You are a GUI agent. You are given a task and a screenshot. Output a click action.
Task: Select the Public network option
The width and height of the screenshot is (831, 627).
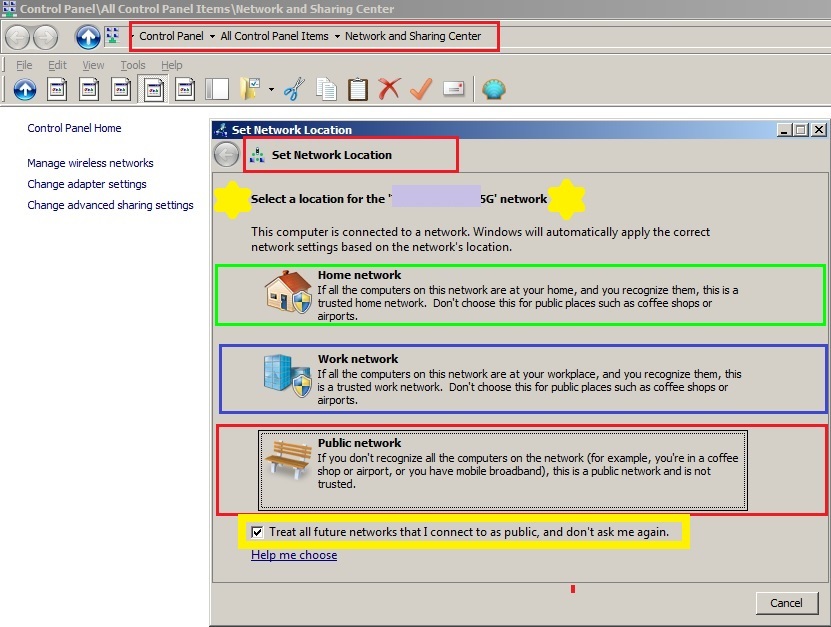[x=503, y=470]
